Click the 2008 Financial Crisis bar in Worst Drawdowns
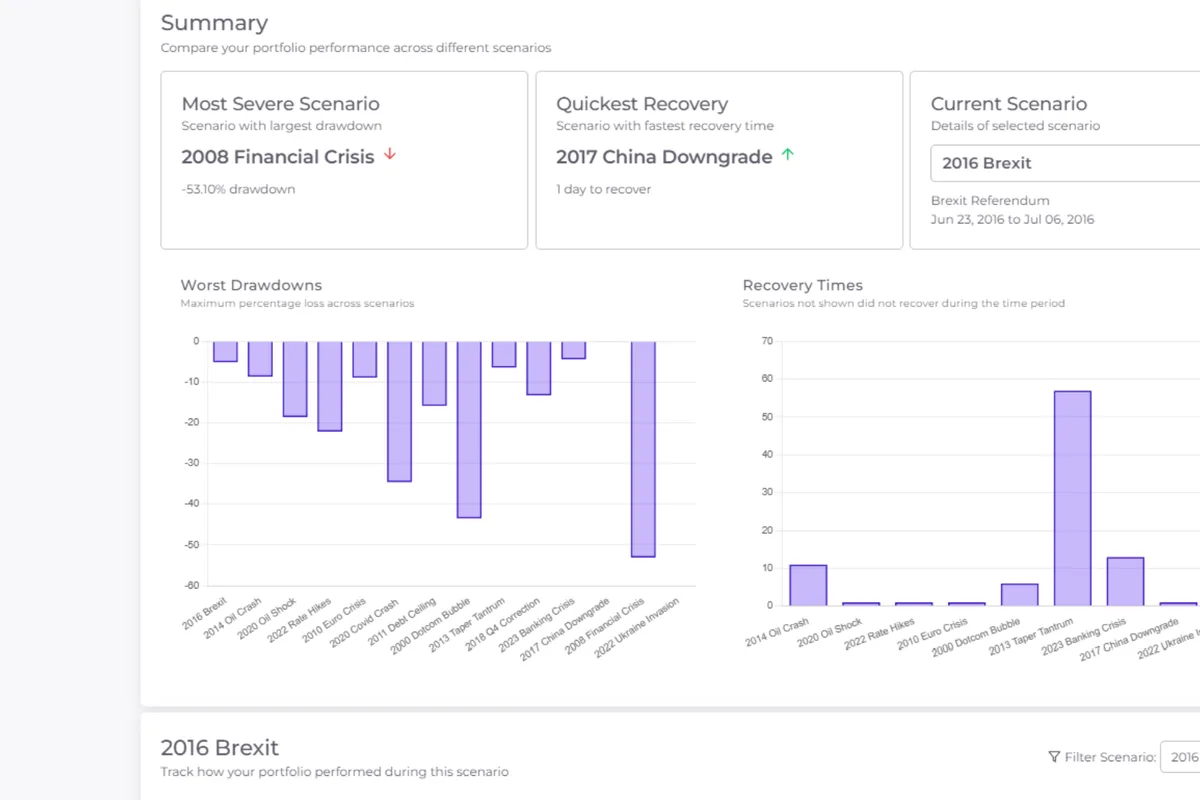This screenshot has height=800, width=1200. point(643,448)
